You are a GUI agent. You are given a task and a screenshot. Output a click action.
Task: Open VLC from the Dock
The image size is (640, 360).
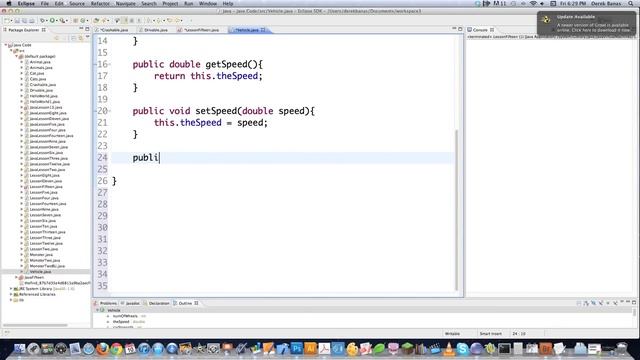(449, 349)
